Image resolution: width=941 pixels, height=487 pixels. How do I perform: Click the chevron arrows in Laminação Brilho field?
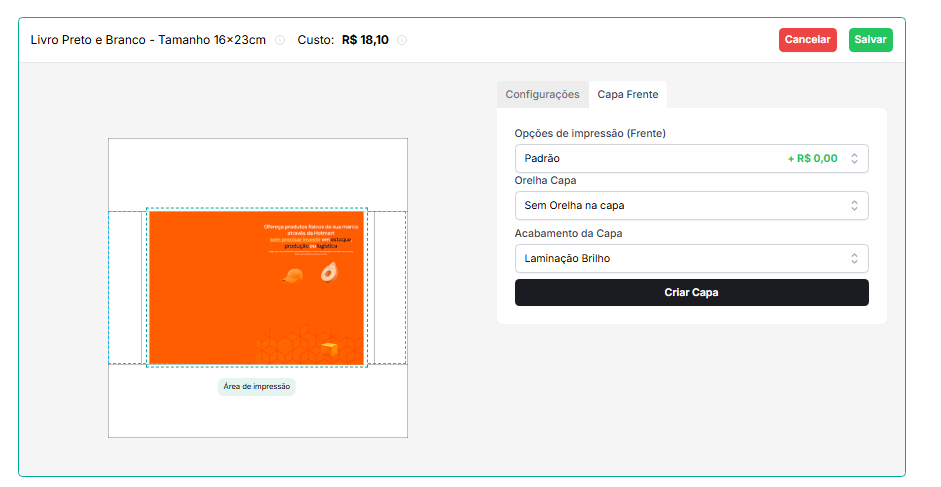(x=854, y=258)
